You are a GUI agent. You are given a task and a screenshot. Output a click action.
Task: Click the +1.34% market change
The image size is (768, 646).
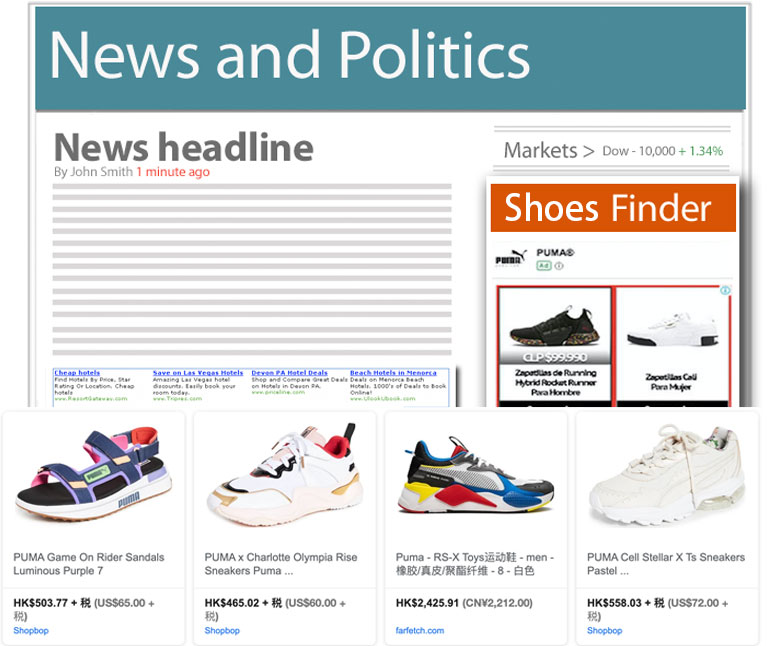click(701, 151)
